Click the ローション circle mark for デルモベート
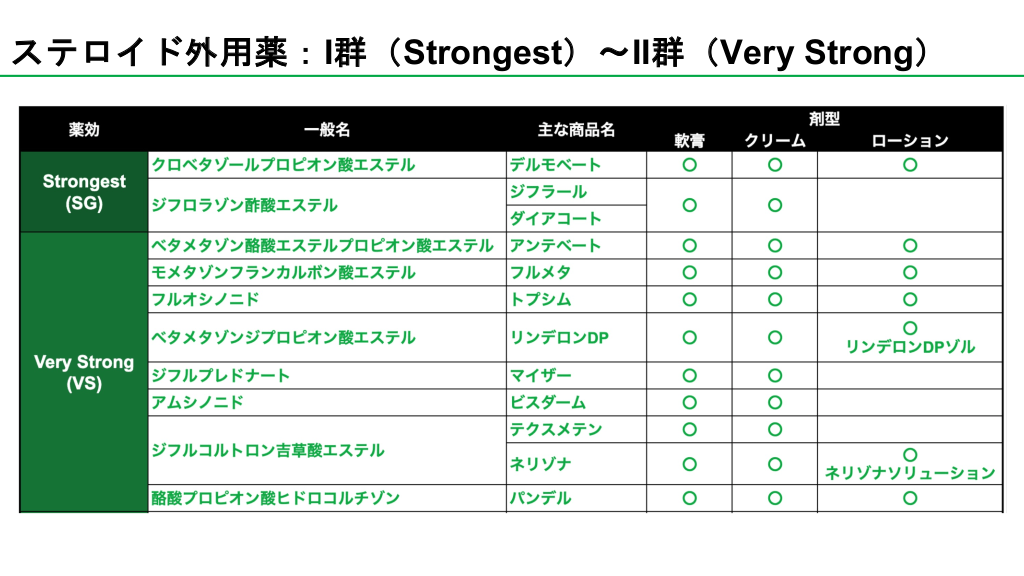The image size is (1024, 576). coord(909,165)
